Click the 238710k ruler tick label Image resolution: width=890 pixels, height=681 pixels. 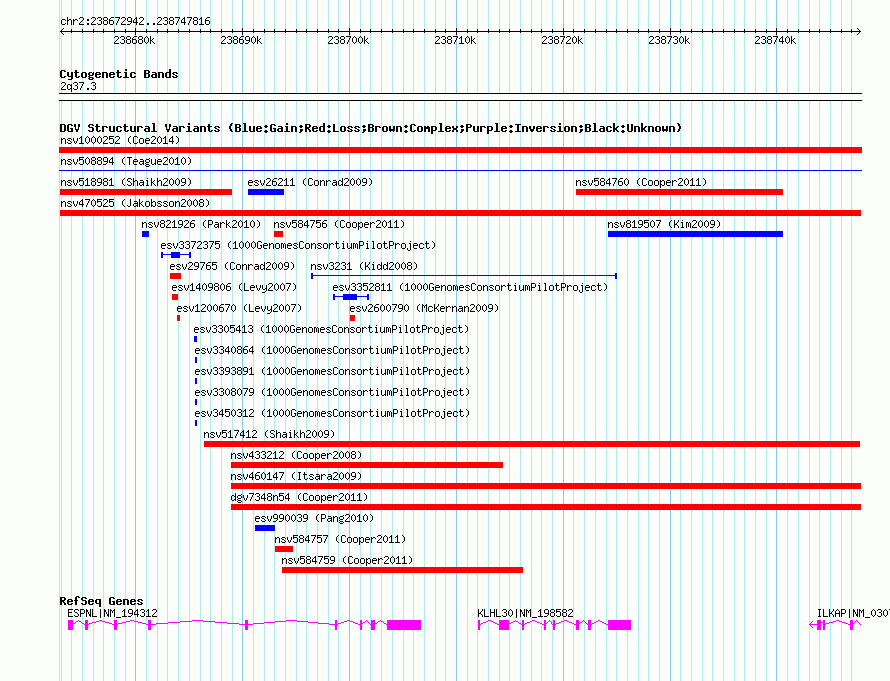pyautogui.click(x=455, y=40)
